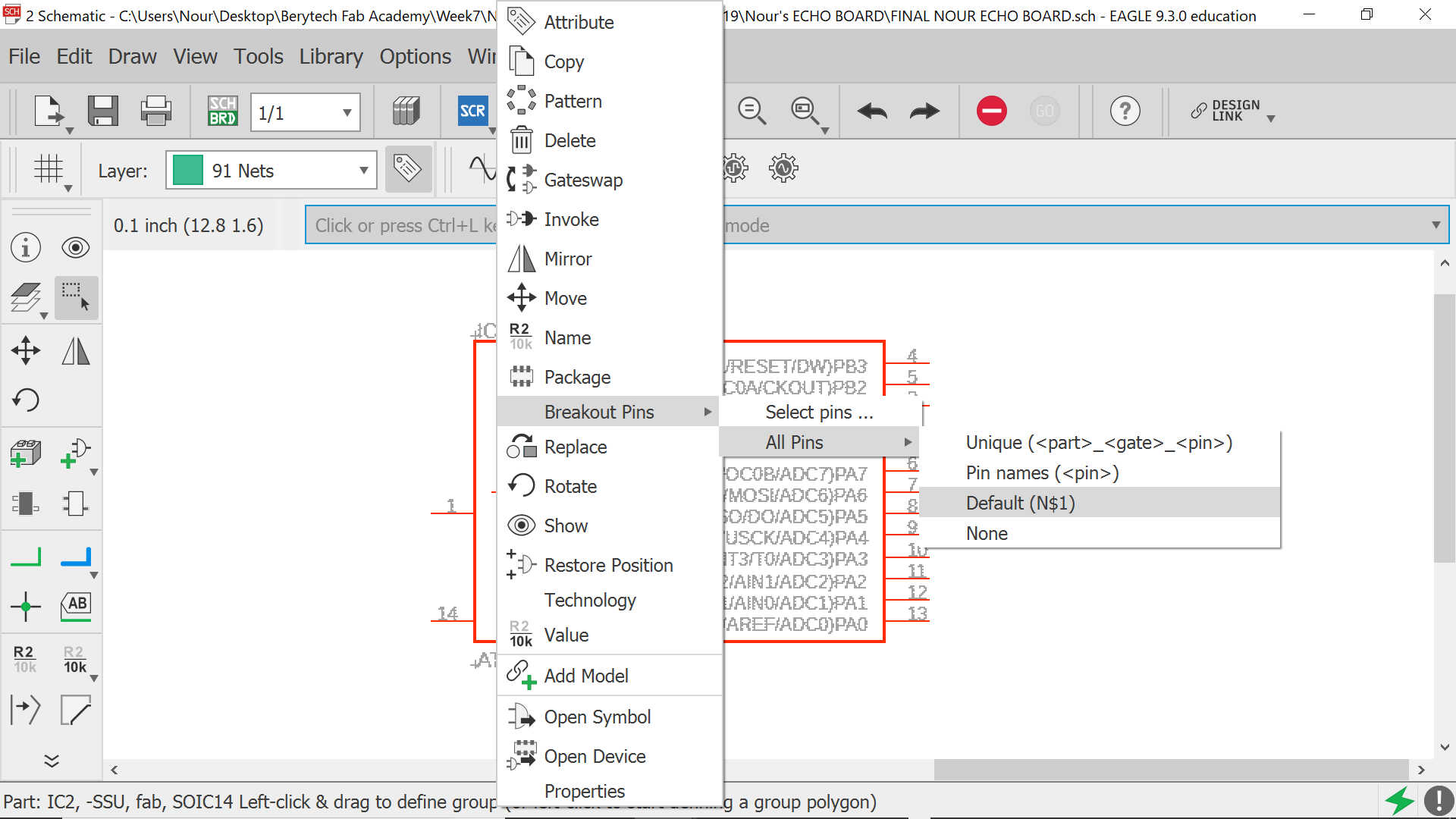The image size is (1456, 819).
Task: Toggle the tag layer filter button
Action: point(407,168)
